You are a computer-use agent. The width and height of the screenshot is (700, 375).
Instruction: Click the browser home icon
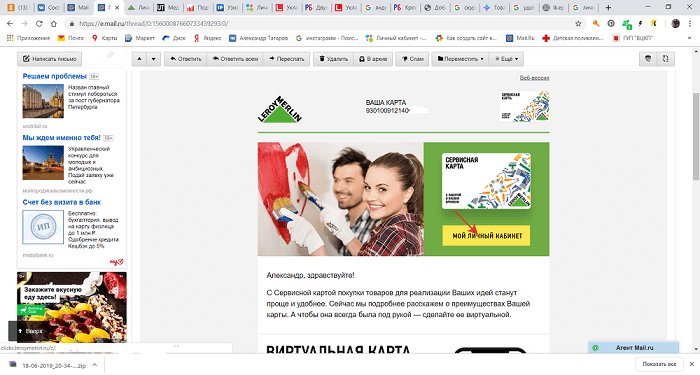54,23
